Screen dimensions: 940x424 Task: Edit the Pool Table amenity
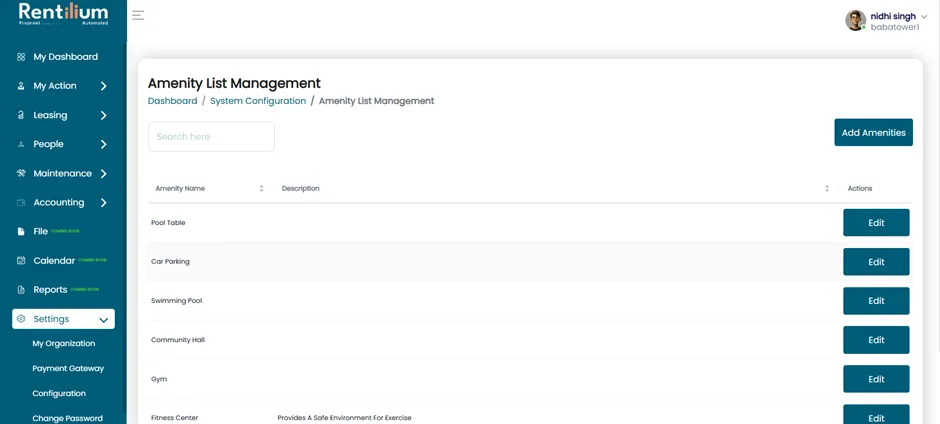876,222
